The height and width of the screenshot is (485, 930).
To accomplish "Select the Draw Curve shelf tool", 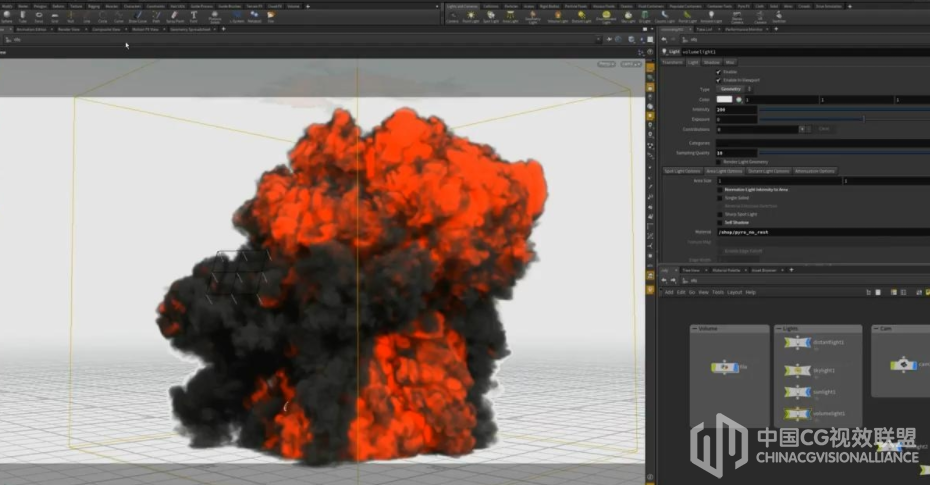I will tap(138, 17).
